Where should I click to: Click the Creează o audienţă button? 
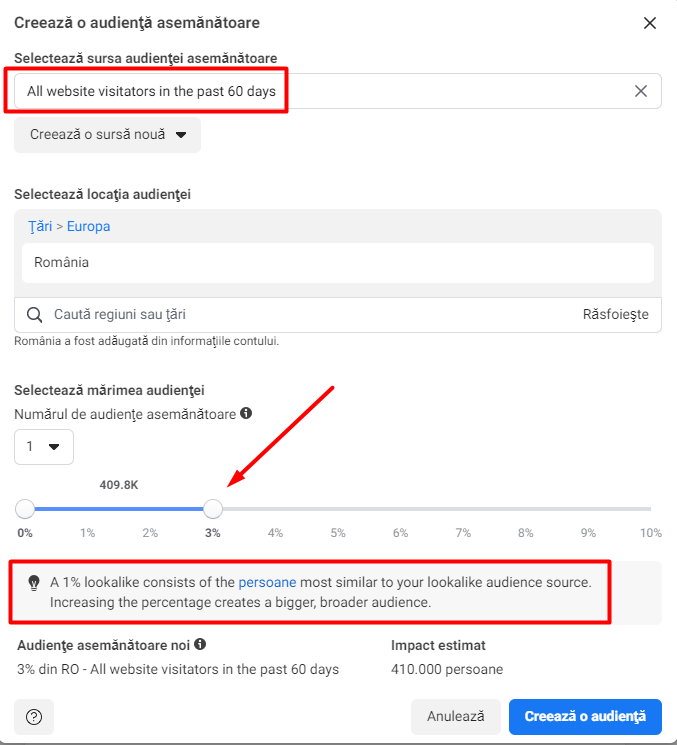[585, 717]
